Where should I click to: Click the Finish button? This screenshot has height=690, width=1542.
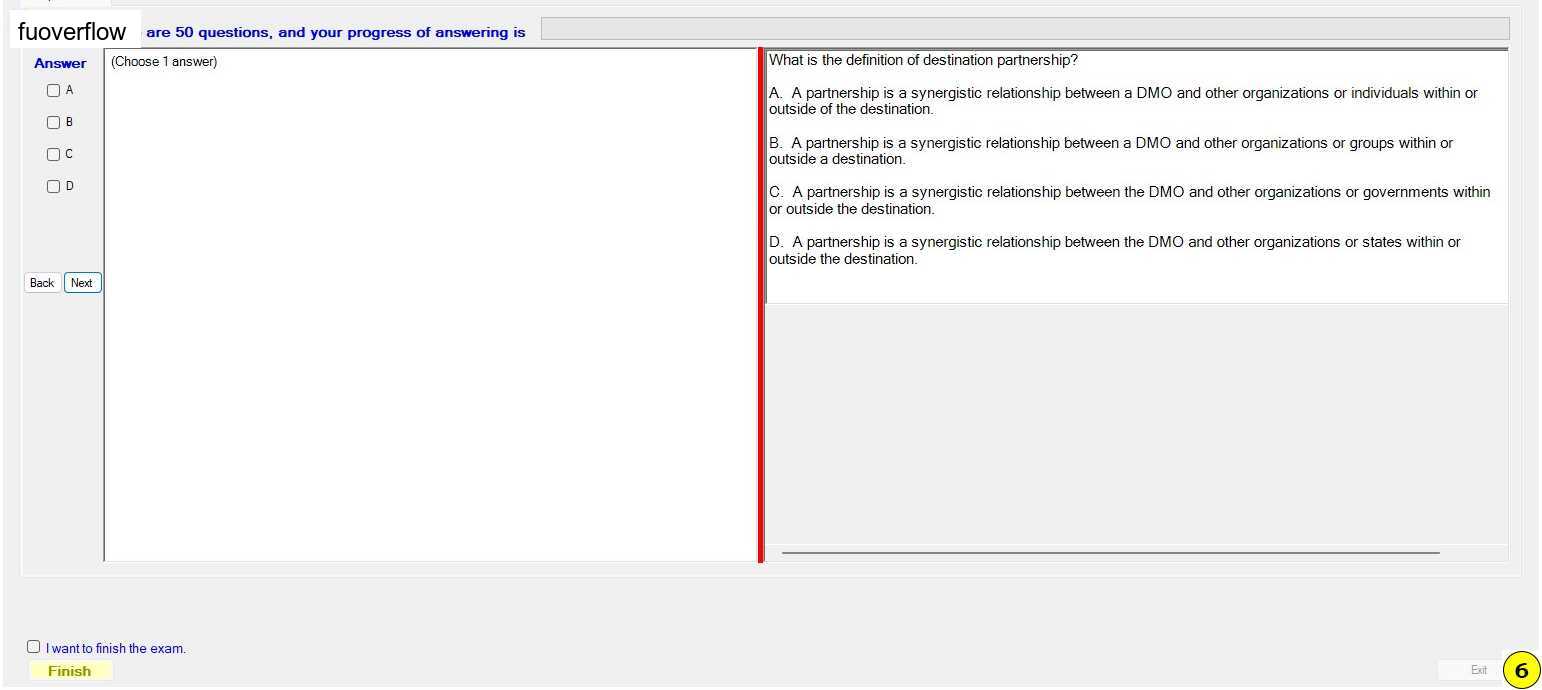coord(70,671)
